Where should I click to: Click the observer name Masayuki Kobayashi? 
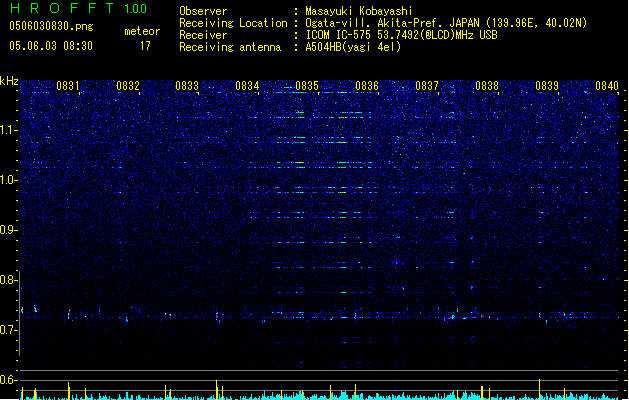coord(359,11)
